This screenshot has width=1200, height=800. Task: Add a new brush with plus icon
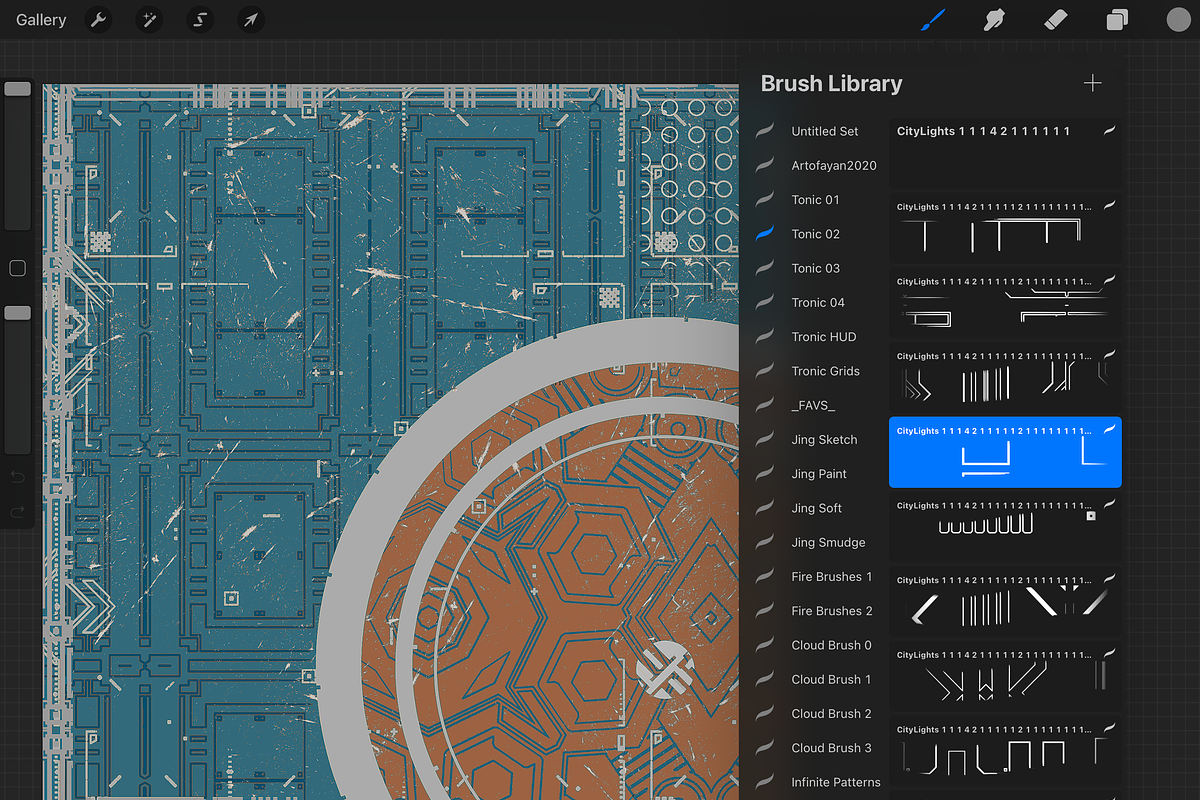(1093, 83)
